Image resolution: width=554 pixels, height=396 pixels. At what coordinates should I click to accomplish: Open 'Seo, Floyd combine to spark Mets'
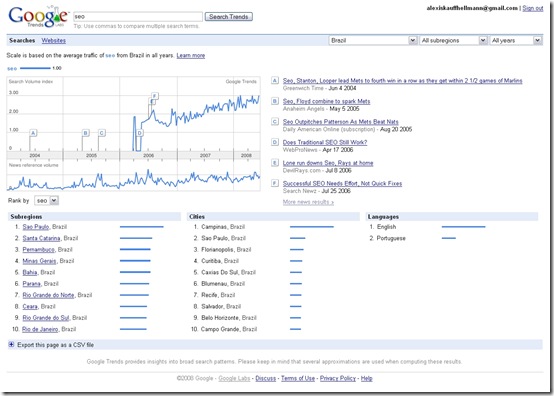[x=326, y=101]
